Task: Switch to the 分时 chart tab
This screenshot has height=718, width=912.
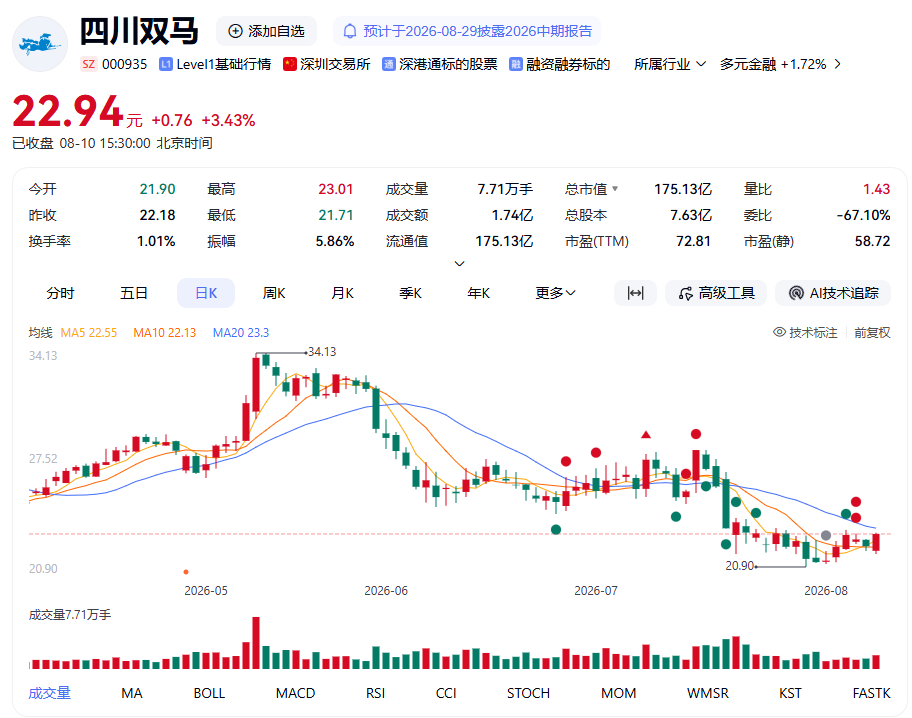Action: [x=60, y=293]
